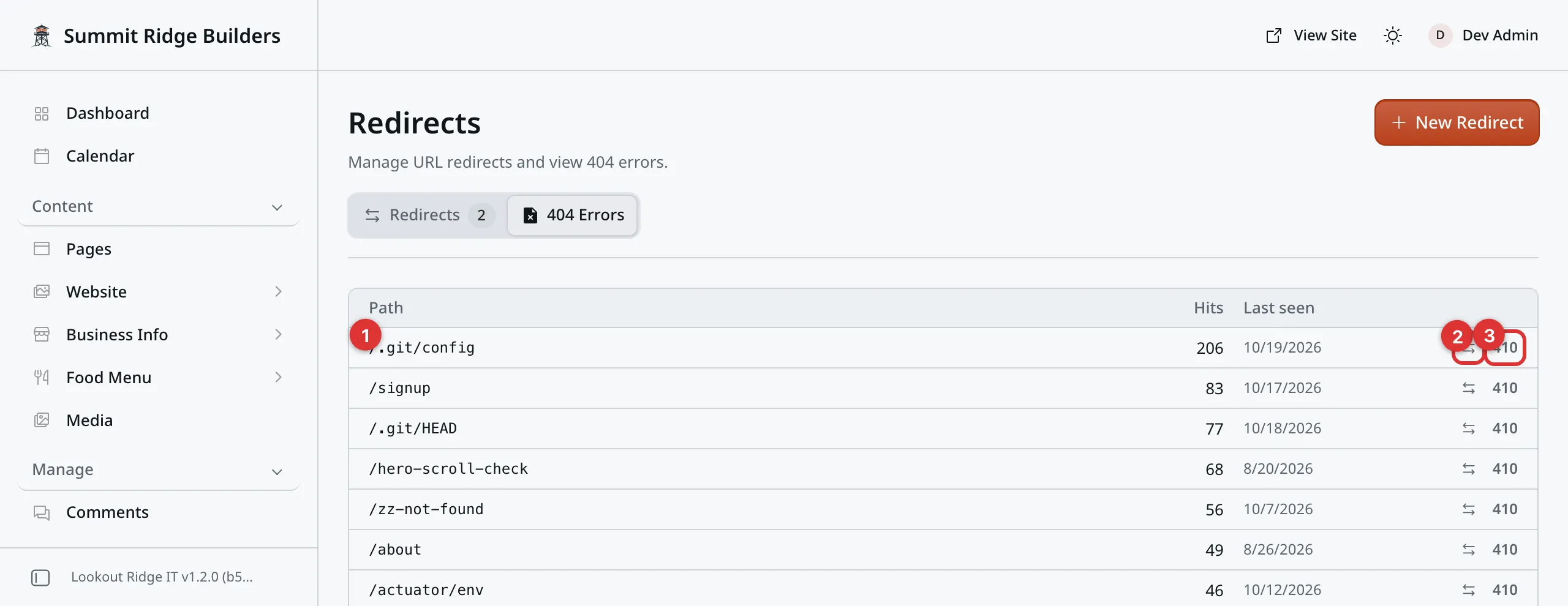Viewport: 1568px width, 606px height.
Task: Mark /signup as 410 gone
Action: point(1505,388)
